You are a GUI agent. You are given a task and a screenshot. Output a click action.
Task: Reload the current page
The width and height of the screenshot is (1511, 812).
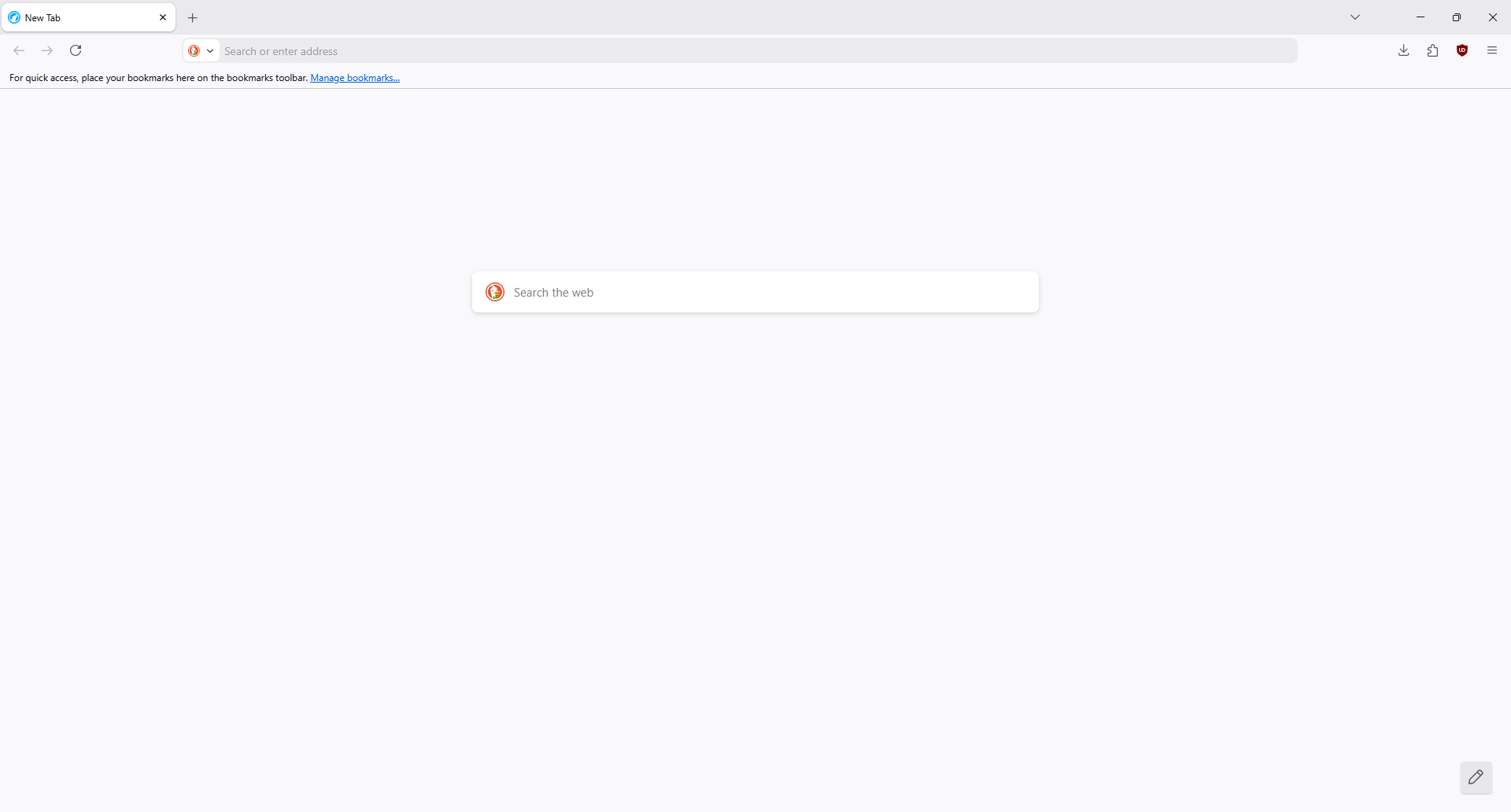(76, 51)
